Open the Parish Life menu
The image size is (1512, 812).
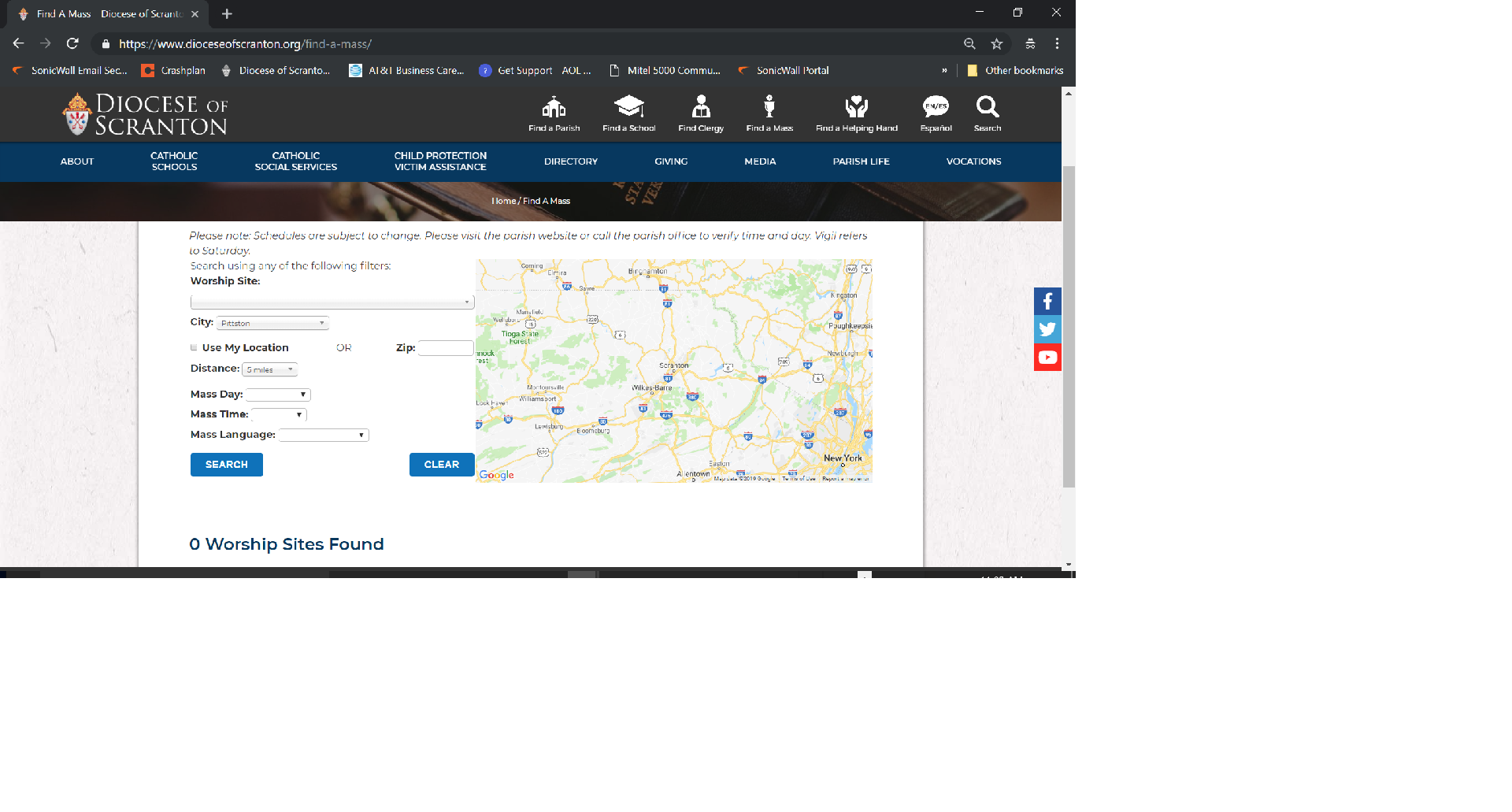(861, 161)
